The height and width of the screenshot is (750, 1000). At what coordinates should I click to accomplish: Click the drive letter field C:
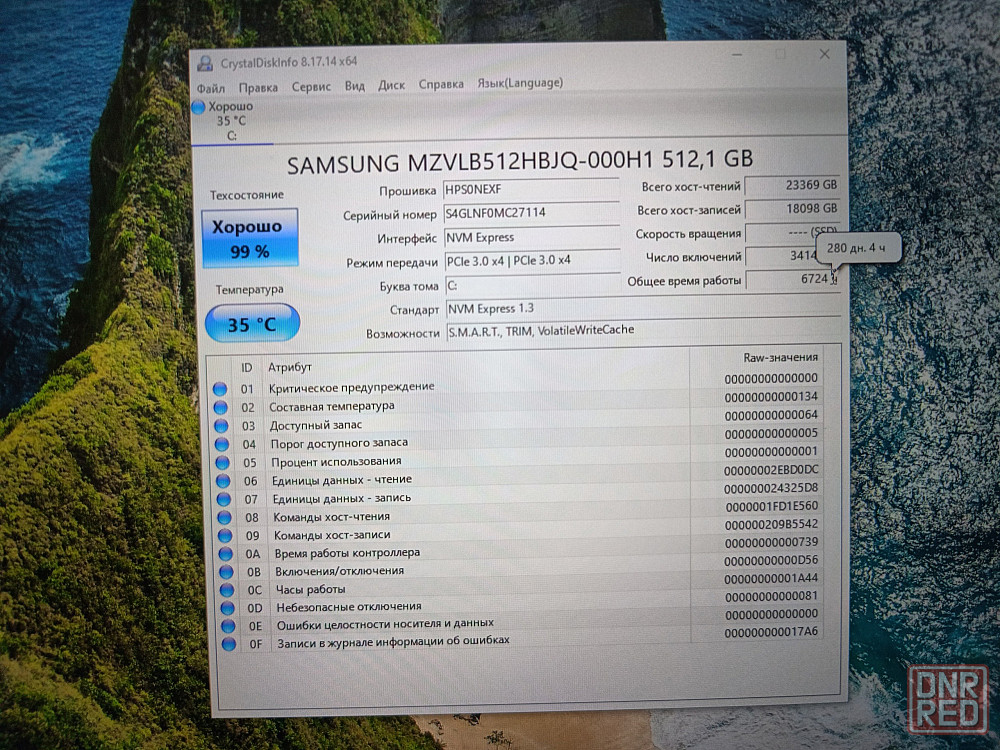[x=533, y=284]
